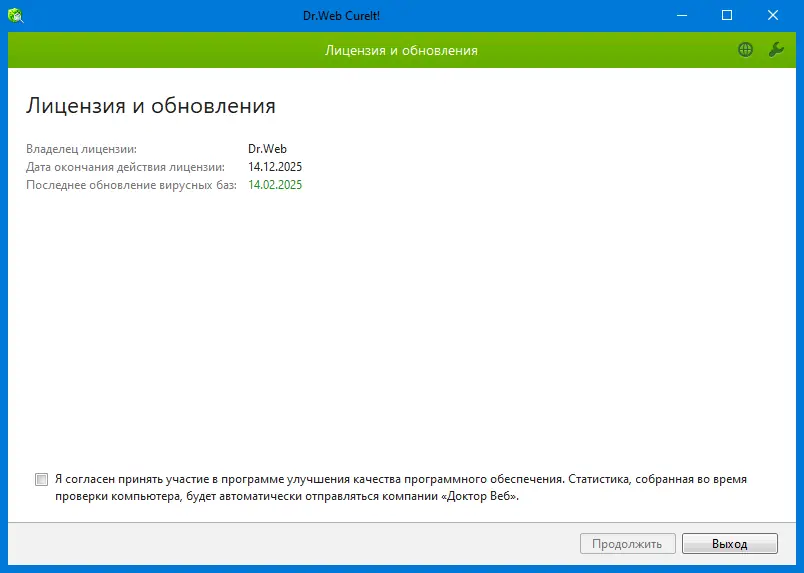Click the license owner value Dr.Web
804x573 pixels.
(x=267, y=149)
